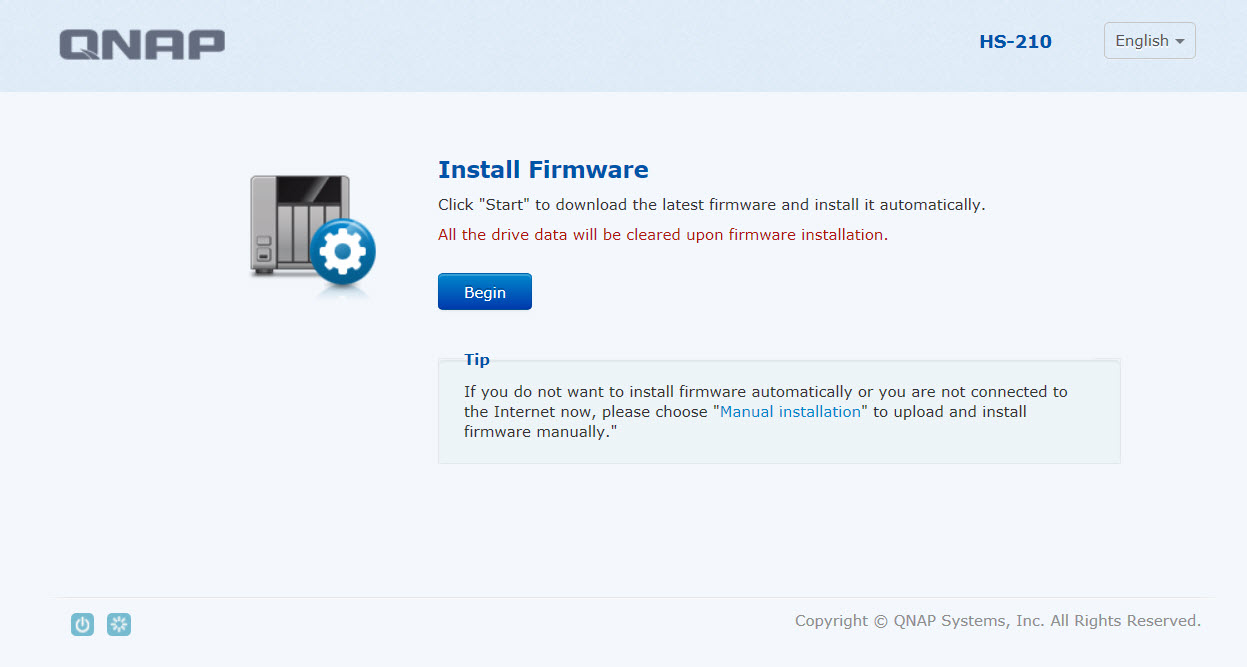Click the Begin button

click(485, 292)
